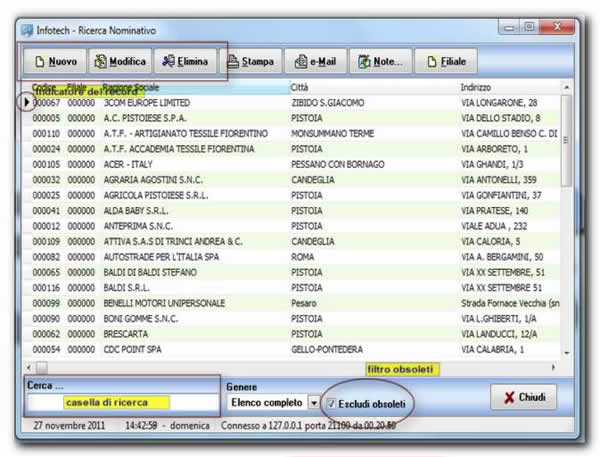Open Note... from the toolbar
The height and width of the screenshot is (457, 600).
tap(378, 62)
